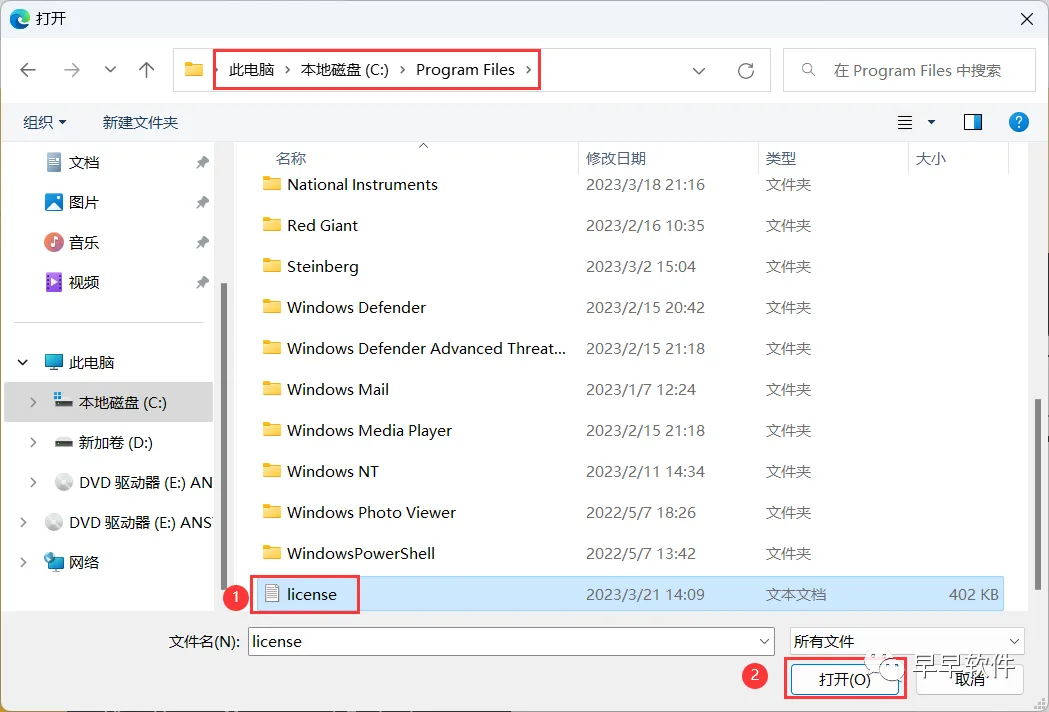Select 本地磁盘 (C:) in the breadcrumb
Image resolution: width=1049 pixels, height=712 pixels.
pyautogui.click(x=345, y=70)
